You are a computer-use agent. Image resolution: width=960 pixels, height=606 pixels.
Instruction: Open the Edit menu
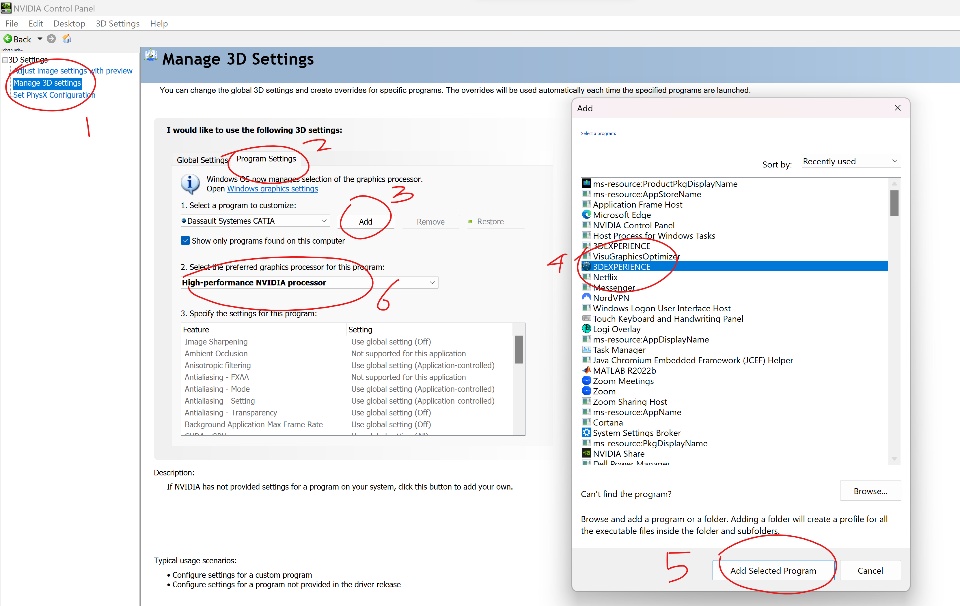[x=36, y=23]
